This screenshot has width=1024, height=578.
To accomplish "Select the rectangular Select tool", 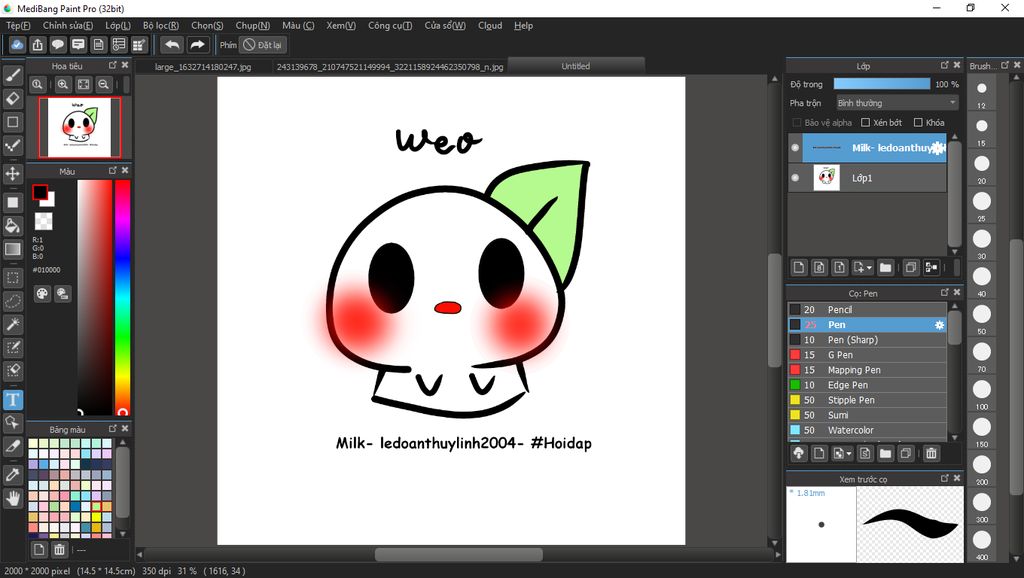I will click(x=13, y=278).
